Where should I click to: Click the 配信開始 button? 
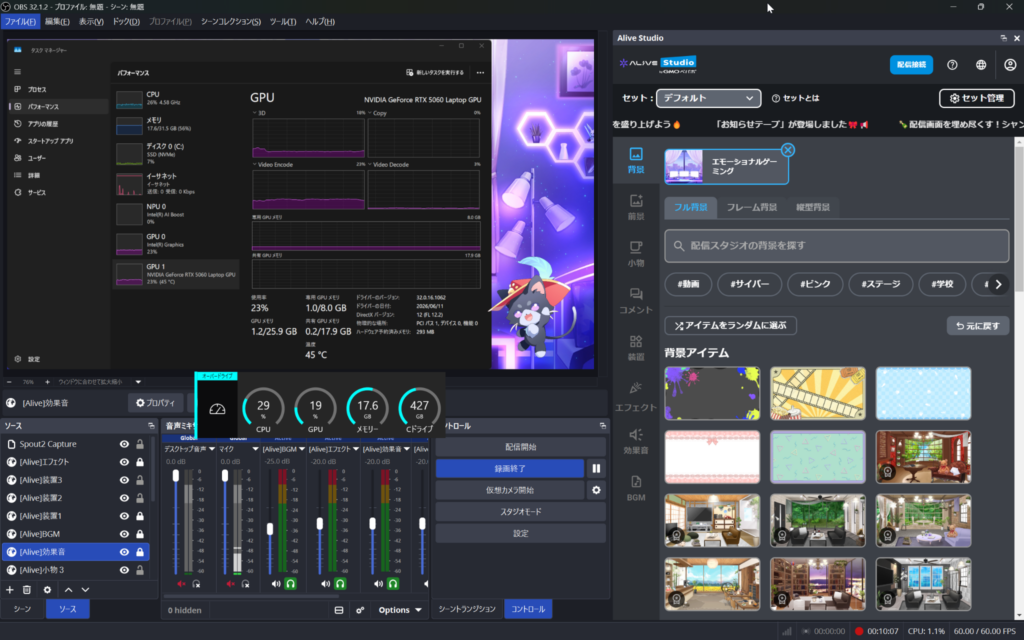click(x=520, y=447)
